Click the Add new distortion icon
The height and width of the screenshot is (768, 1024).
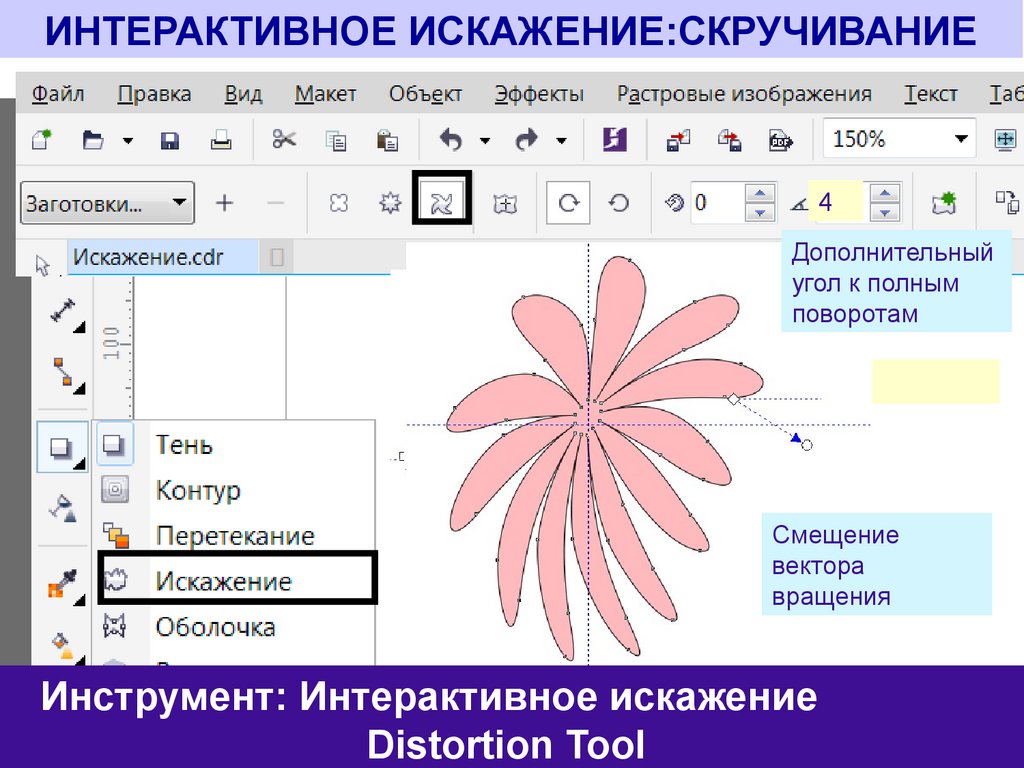944,202
